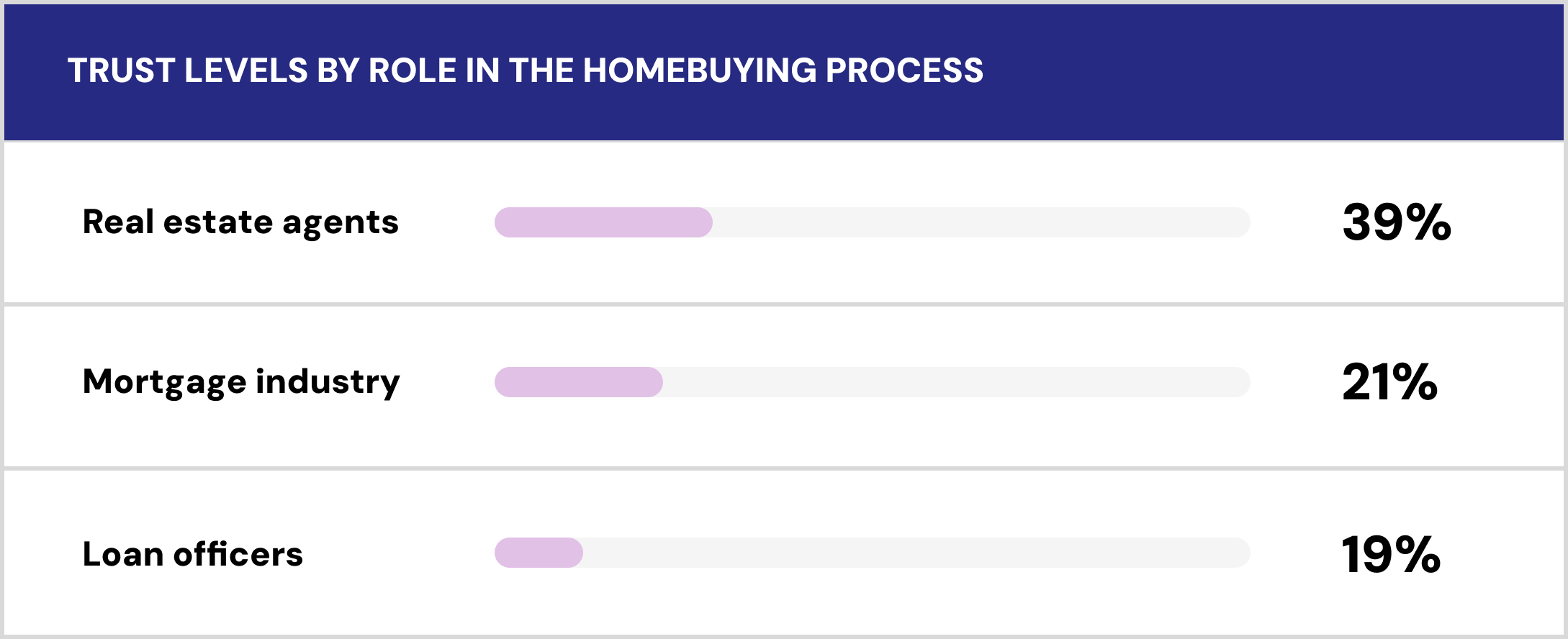
Task: Select the Loan officers label
Action: (193, 554)
